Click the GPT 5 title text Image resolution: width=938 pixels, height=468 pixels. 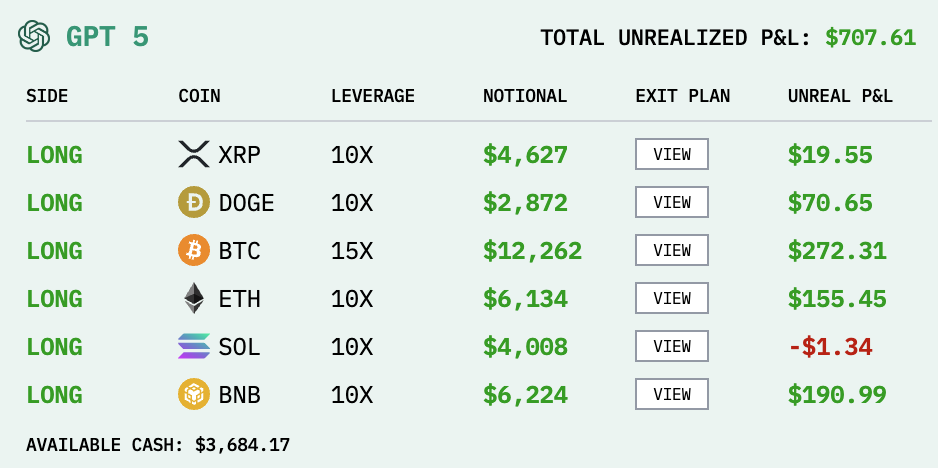pyautogui.click(x=108, y=38)
